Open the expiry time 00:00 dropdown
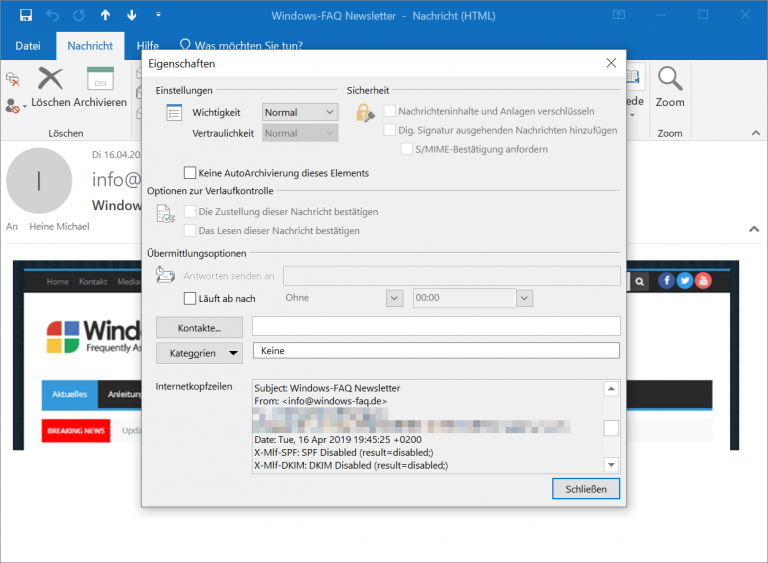The image size is (768, 563). [x=524, y=298]
